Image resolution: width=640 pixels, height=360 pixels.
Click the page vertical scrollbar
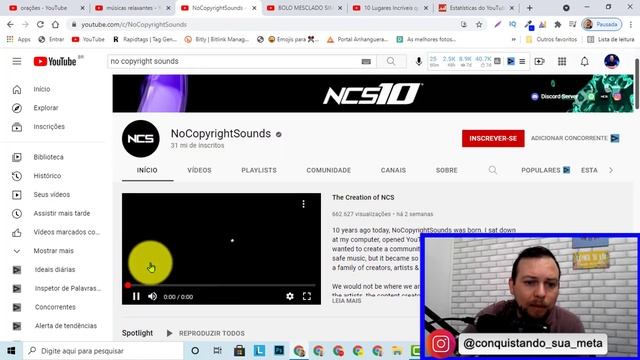tap(637, 84)
